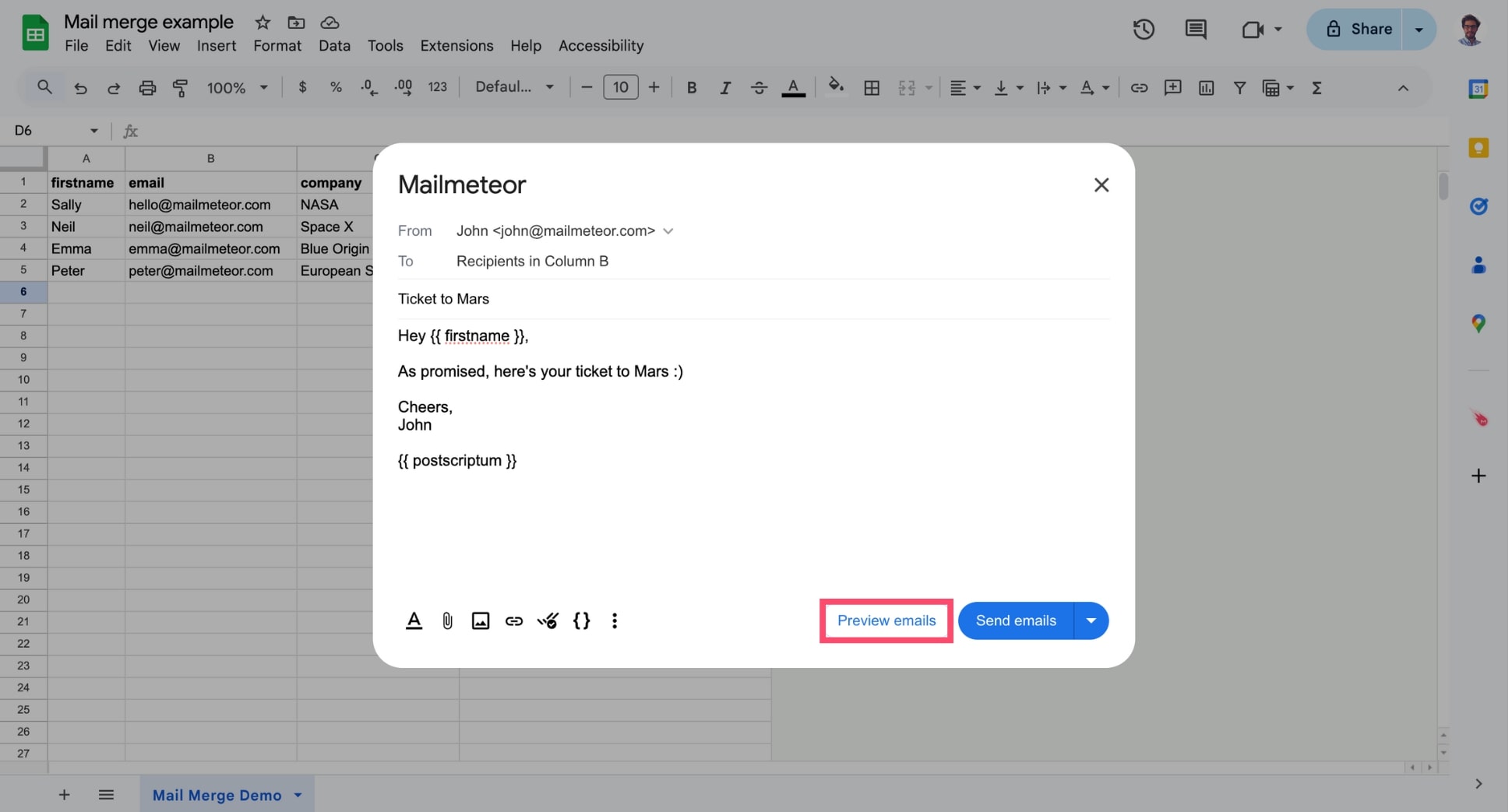The image size is (1512, 812).
Task: Star the Mail merge example document
Action: pos(263,22)
